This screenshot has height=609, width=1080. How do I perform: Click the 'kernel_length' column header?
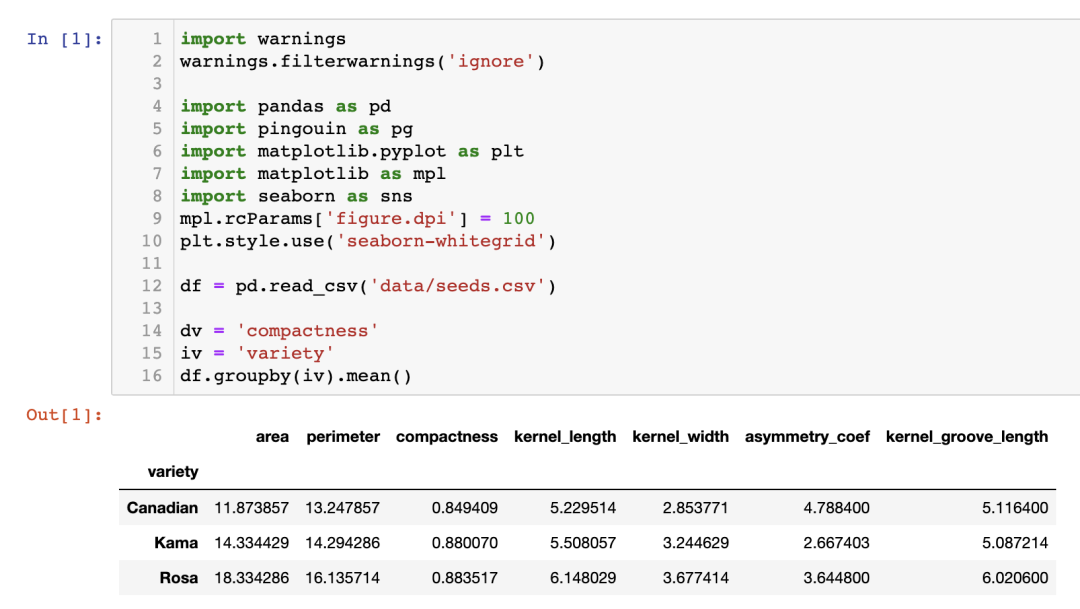coord(565,437)
